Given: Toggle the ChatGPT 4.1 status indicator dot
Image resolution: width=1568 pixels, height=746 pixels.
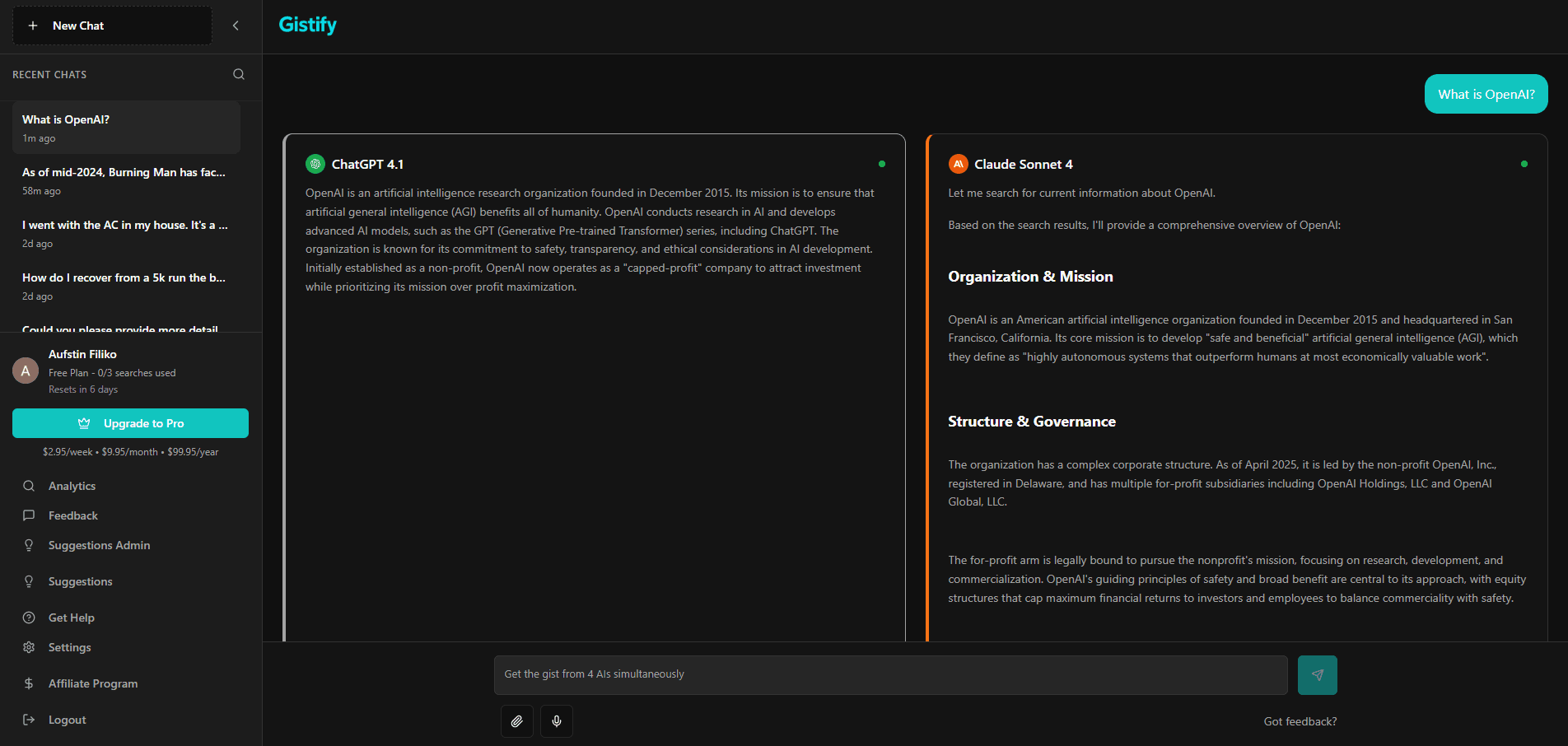Looking at the screenshot, I should coord(881,165).
